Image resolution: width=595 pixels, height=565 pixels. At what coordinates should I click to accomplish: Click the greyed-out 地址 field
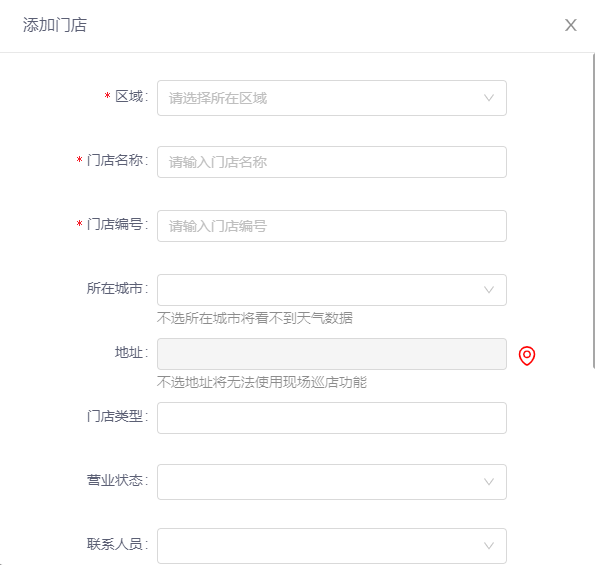pyautogui.click(x=332, y=354)
